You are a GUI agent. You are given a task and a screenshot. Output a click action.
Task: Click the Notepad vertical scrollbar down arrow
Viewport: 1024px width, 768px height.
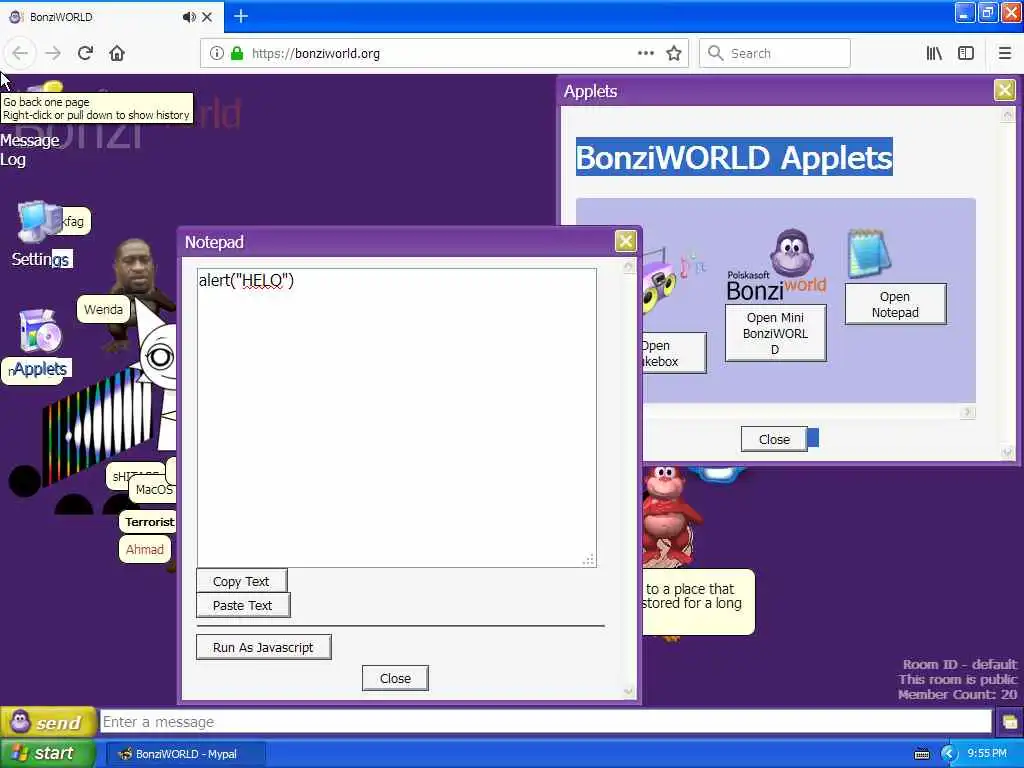628,692
